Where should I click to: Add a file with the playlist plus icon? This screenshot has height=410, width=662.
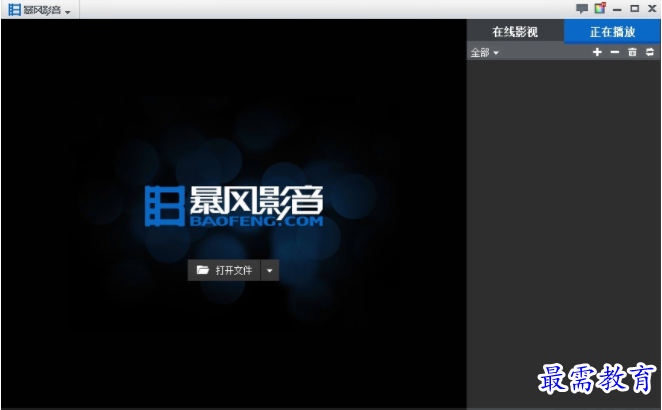pos(597,52)
